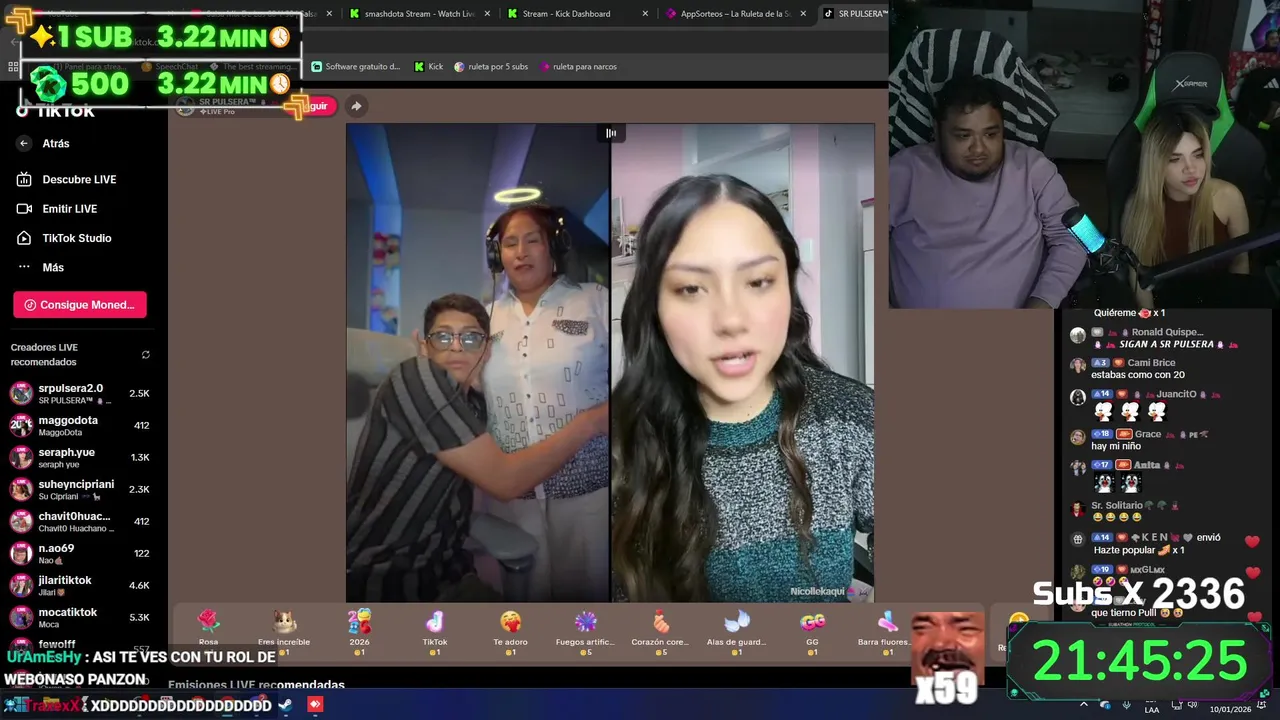1280x720 pixels.
Task: Click Ronald Quispe's SIGAN A SR PULSERA message
Action: tap(1166, 344)
